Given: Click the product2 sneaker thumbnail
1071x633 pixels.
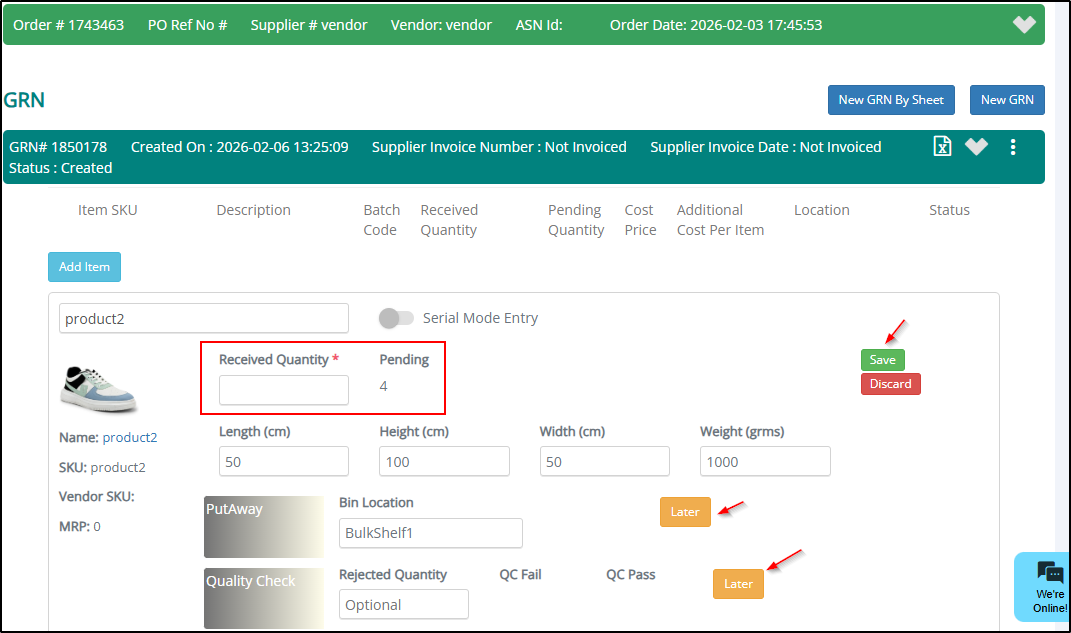Looking at the screenshot, I should tap(99, 390).
